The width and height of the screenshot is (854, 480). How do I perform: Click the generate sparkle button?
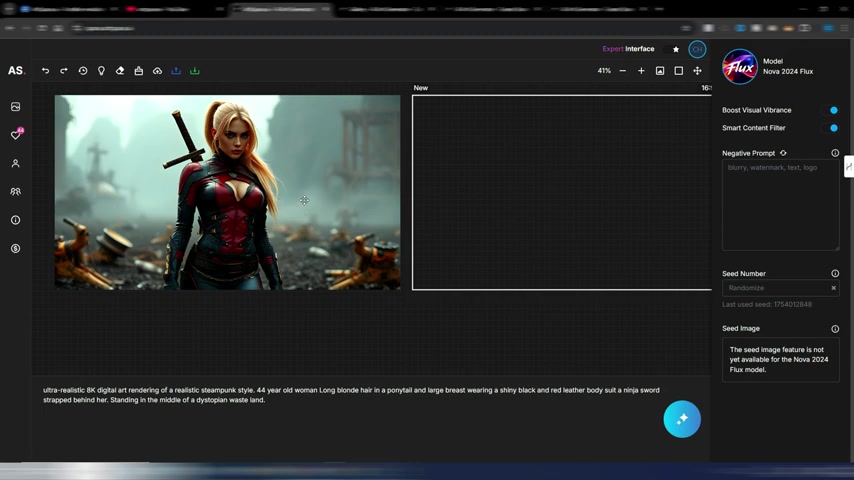tap(682, 419)
